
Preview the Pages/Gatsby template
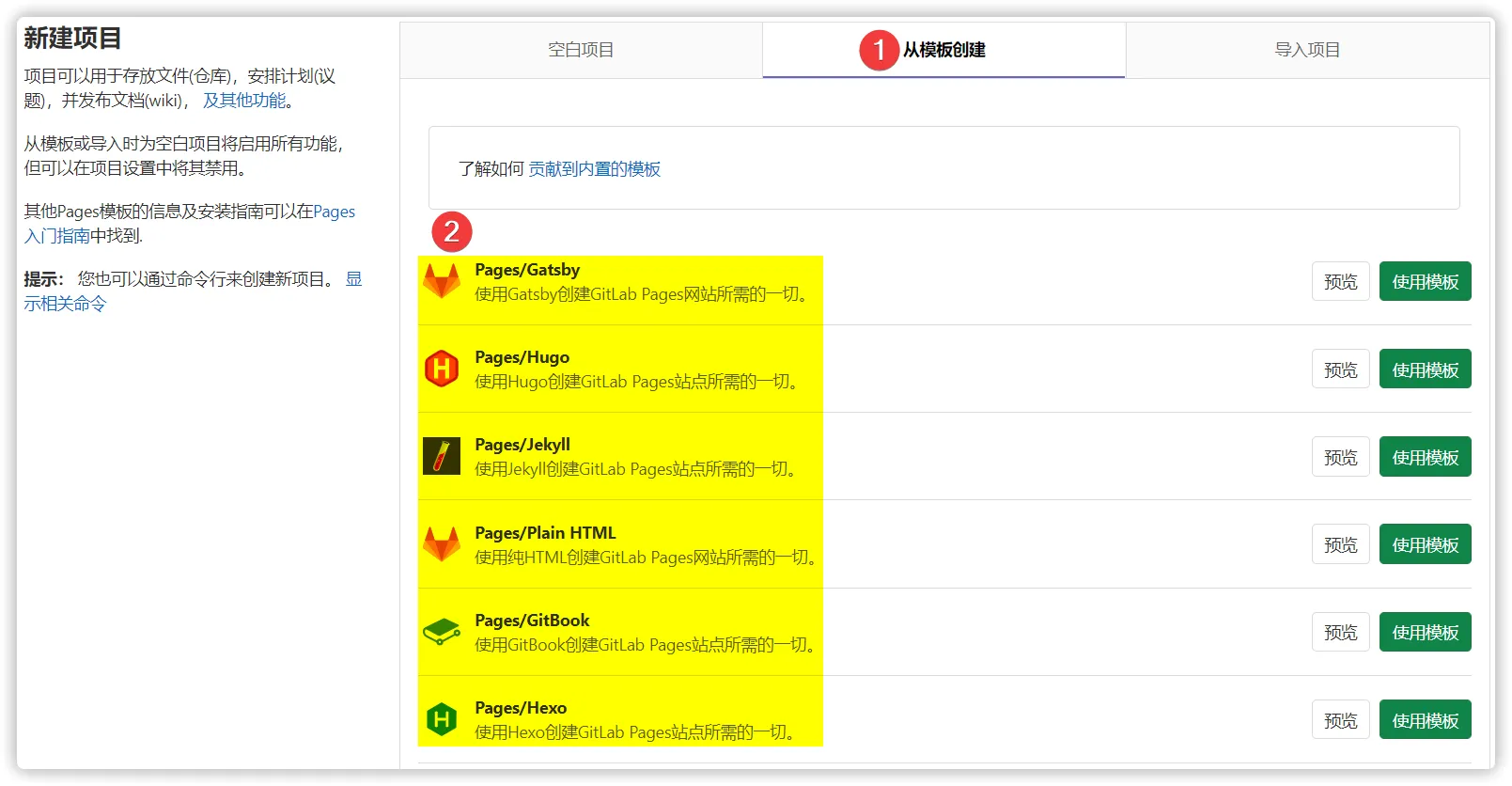[x=1340, y=281]
